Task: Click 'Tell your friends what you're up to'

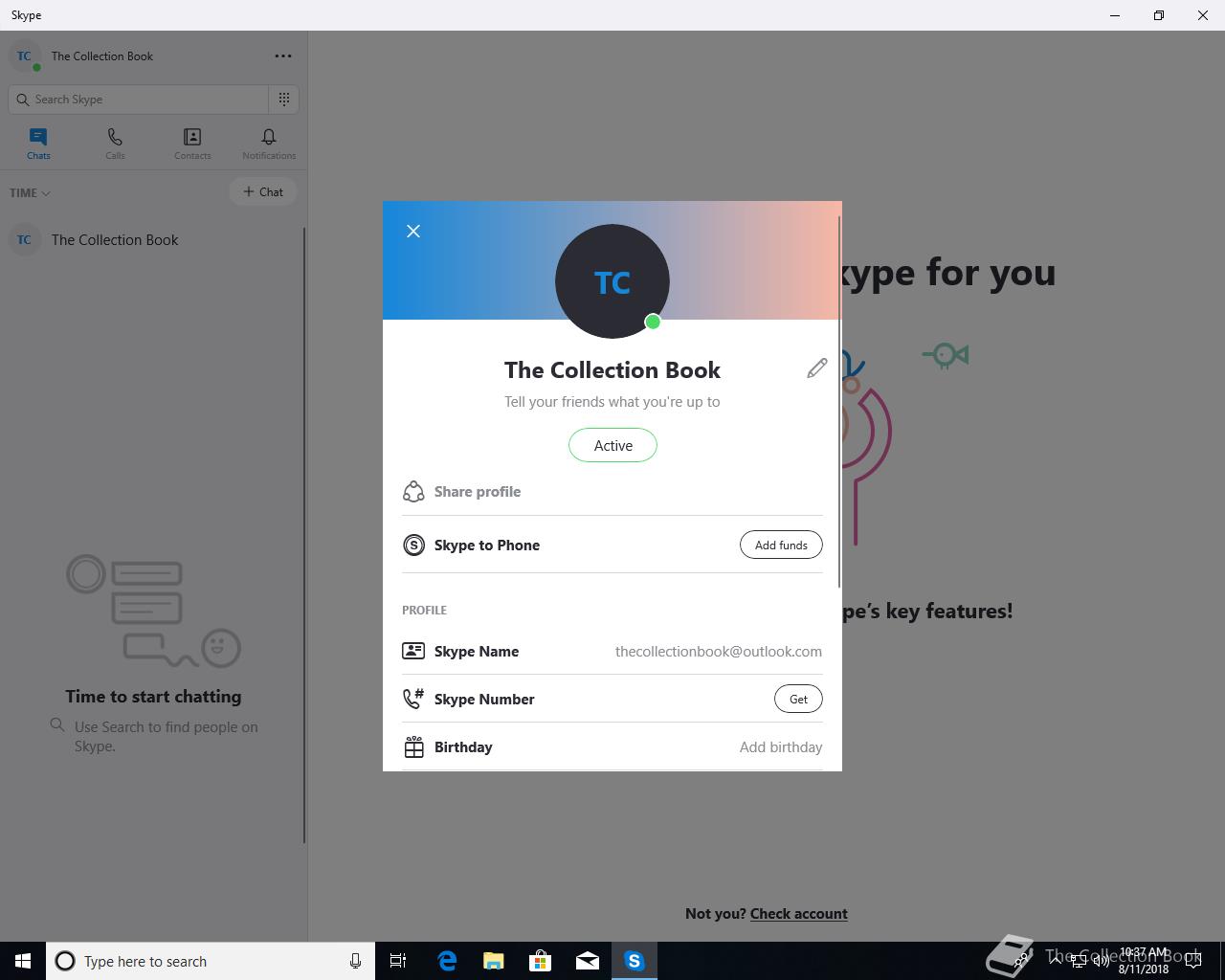Action: click(612, 402)
